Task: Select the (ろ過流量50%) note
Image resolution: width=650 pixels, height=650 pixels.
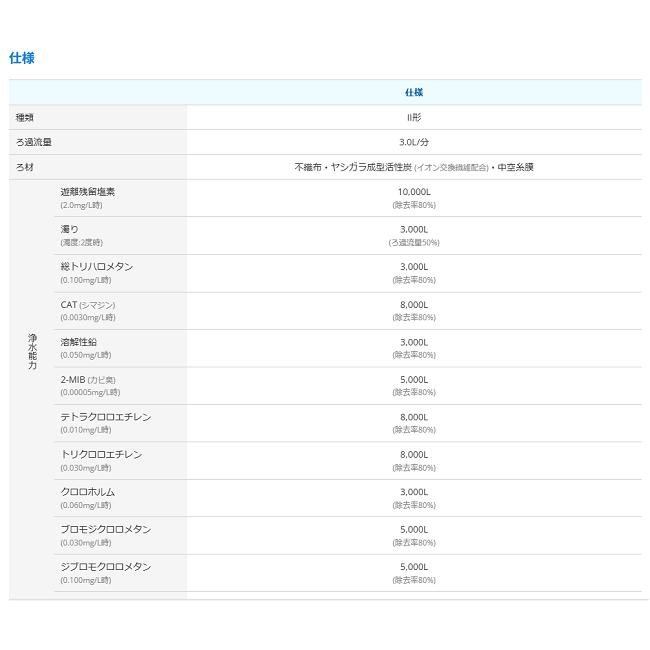Action: [x=414, y=243]
